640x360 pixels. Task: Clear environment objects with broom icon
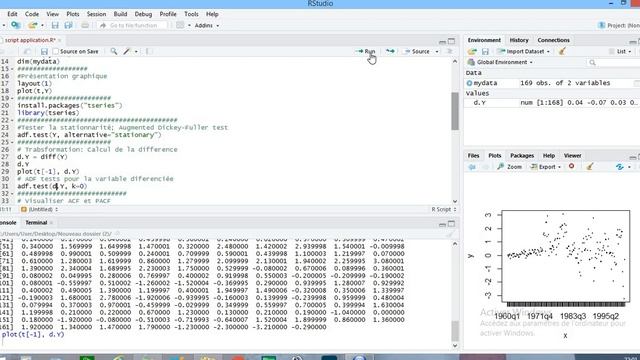coord(562,51)
